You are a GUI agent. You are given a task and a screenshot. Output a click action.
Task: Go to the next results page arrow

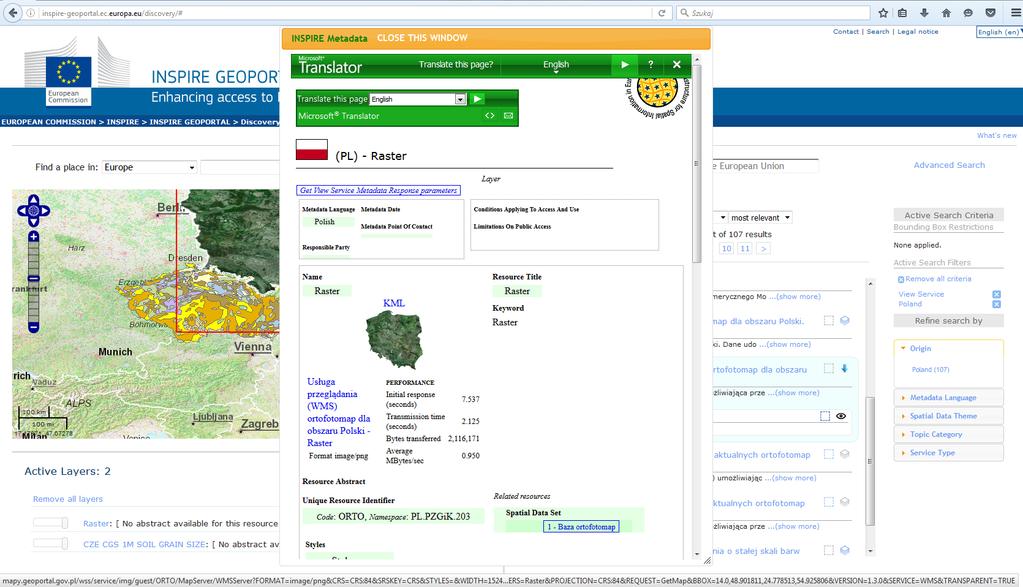click(x=763, y=248)
